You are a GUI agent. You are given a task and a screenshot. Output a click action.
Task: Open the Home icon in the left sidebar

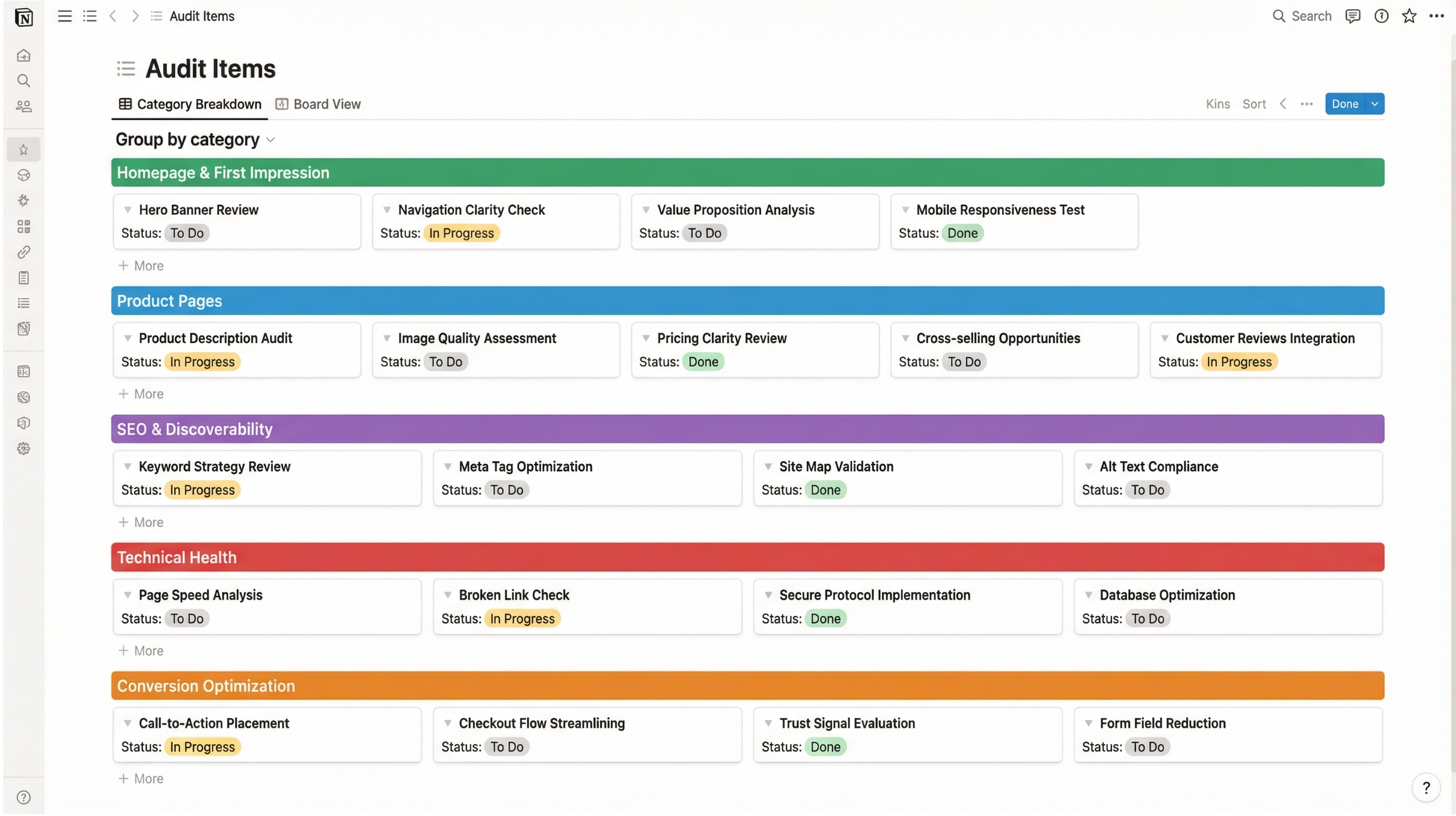(23, 55)
